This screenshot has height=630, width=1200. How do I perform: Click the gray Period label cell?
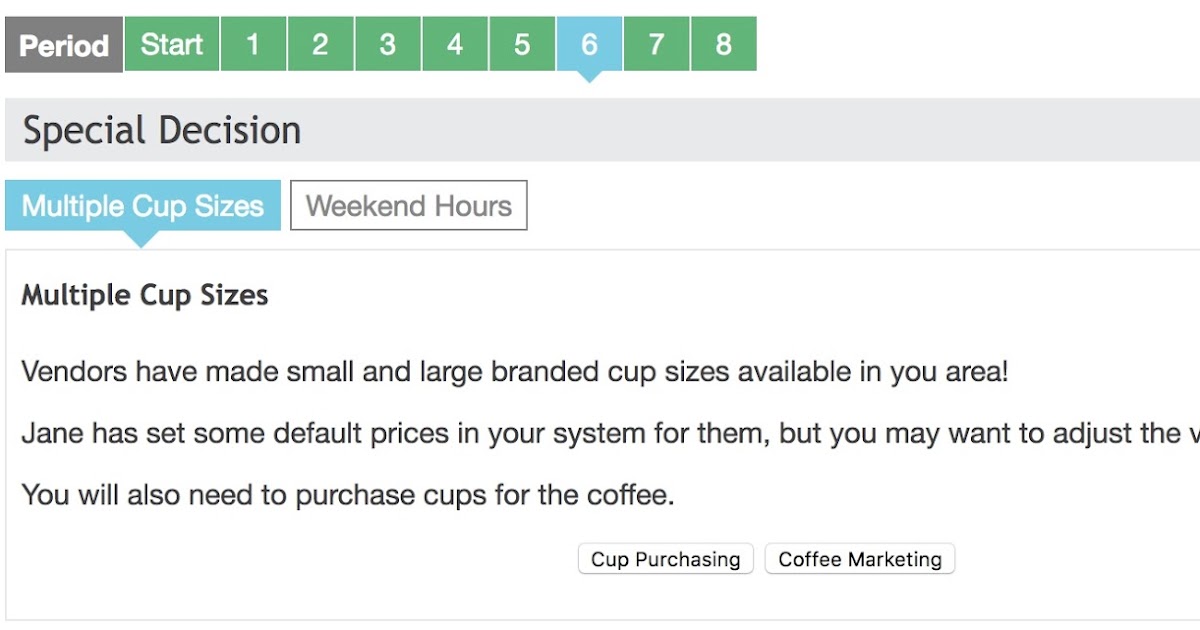[x=63, y=44]
